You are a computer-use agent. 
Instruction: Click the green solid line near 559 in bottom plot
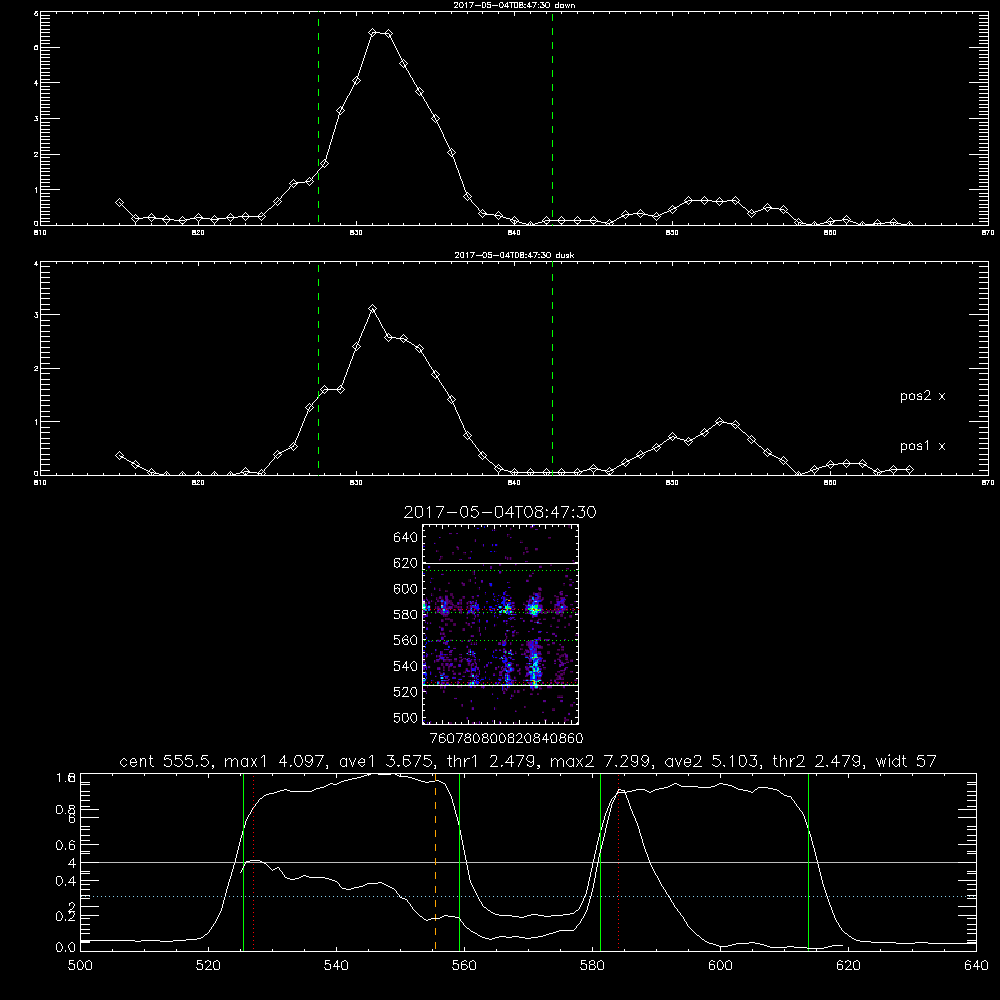[459, 862]
